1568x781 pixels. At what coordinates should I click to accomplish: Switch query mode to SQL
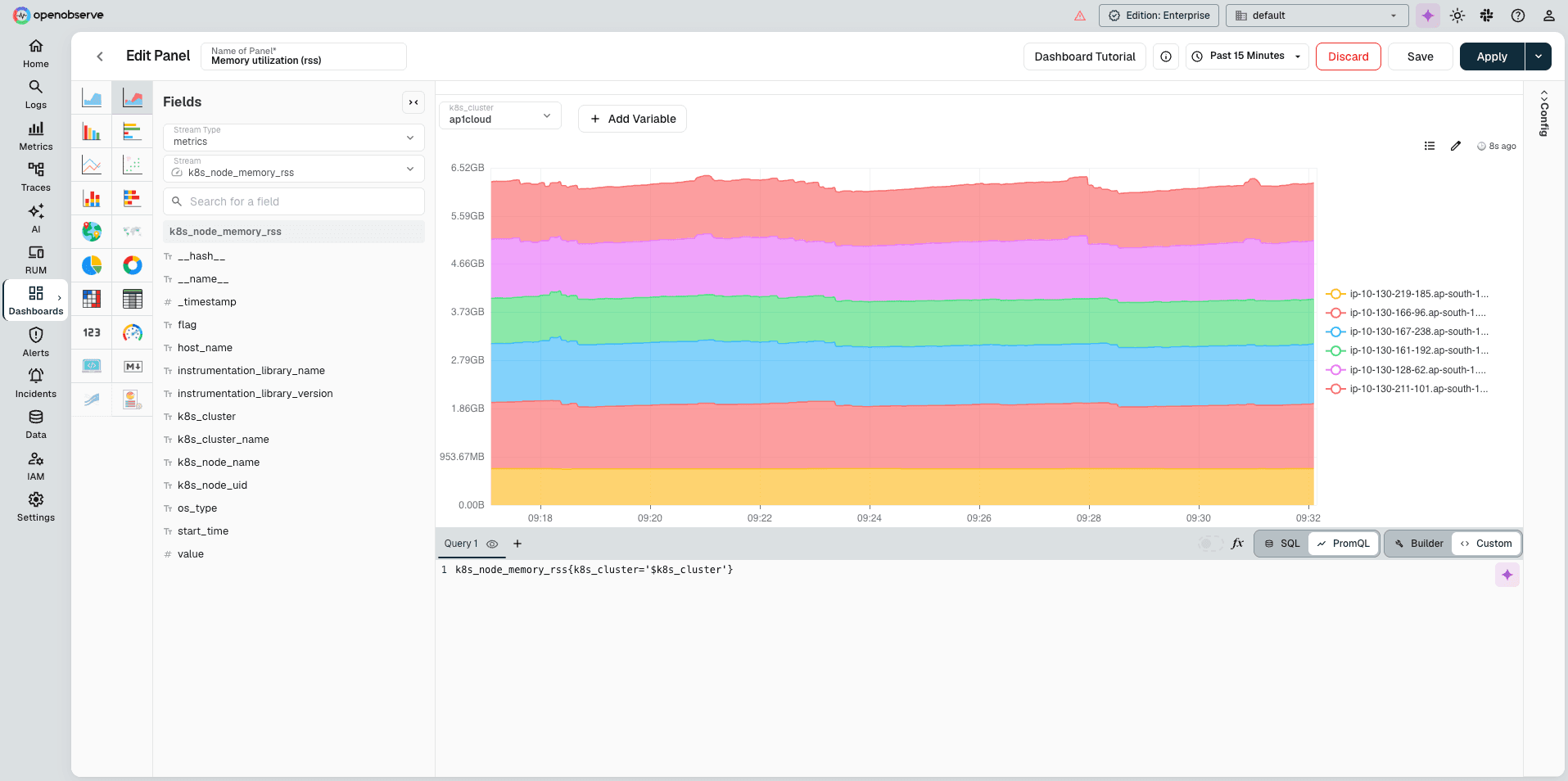coord(1282,544)
